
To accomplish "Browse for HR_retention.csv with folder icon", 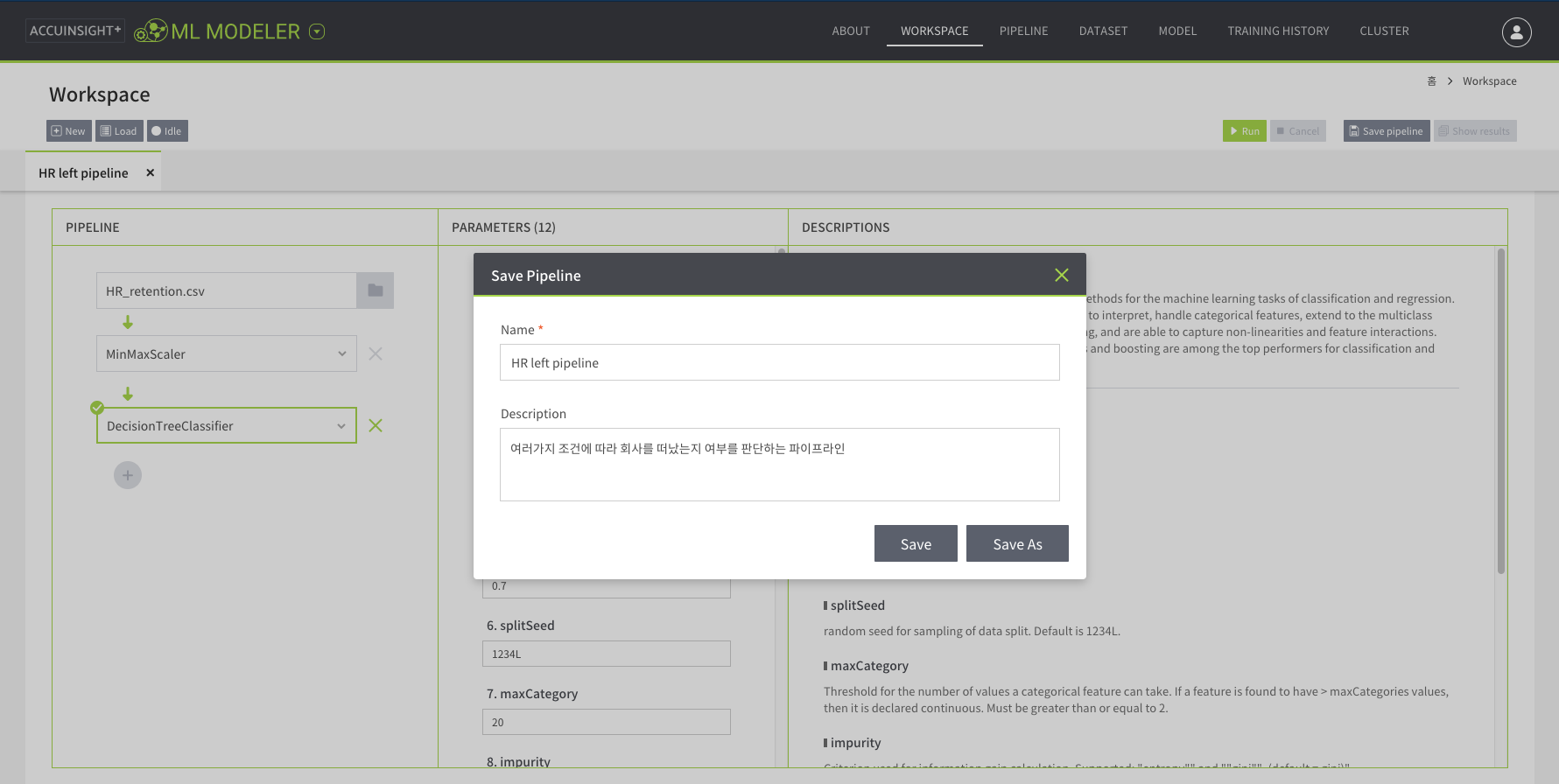I will pos(376,290).
